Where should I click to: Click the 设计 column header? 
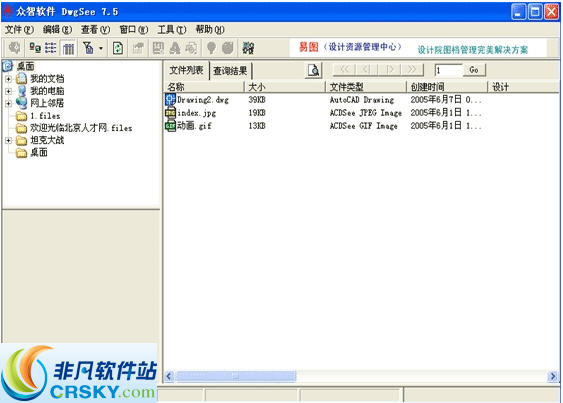coord(524,87)
